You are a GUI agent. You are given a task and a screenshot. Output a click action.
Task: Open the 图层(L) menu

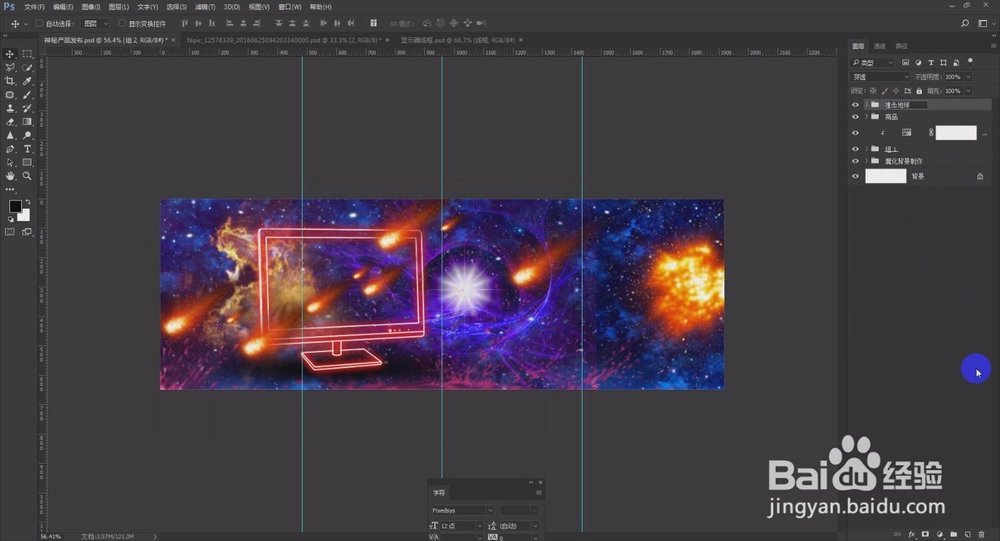click(119, 7)
